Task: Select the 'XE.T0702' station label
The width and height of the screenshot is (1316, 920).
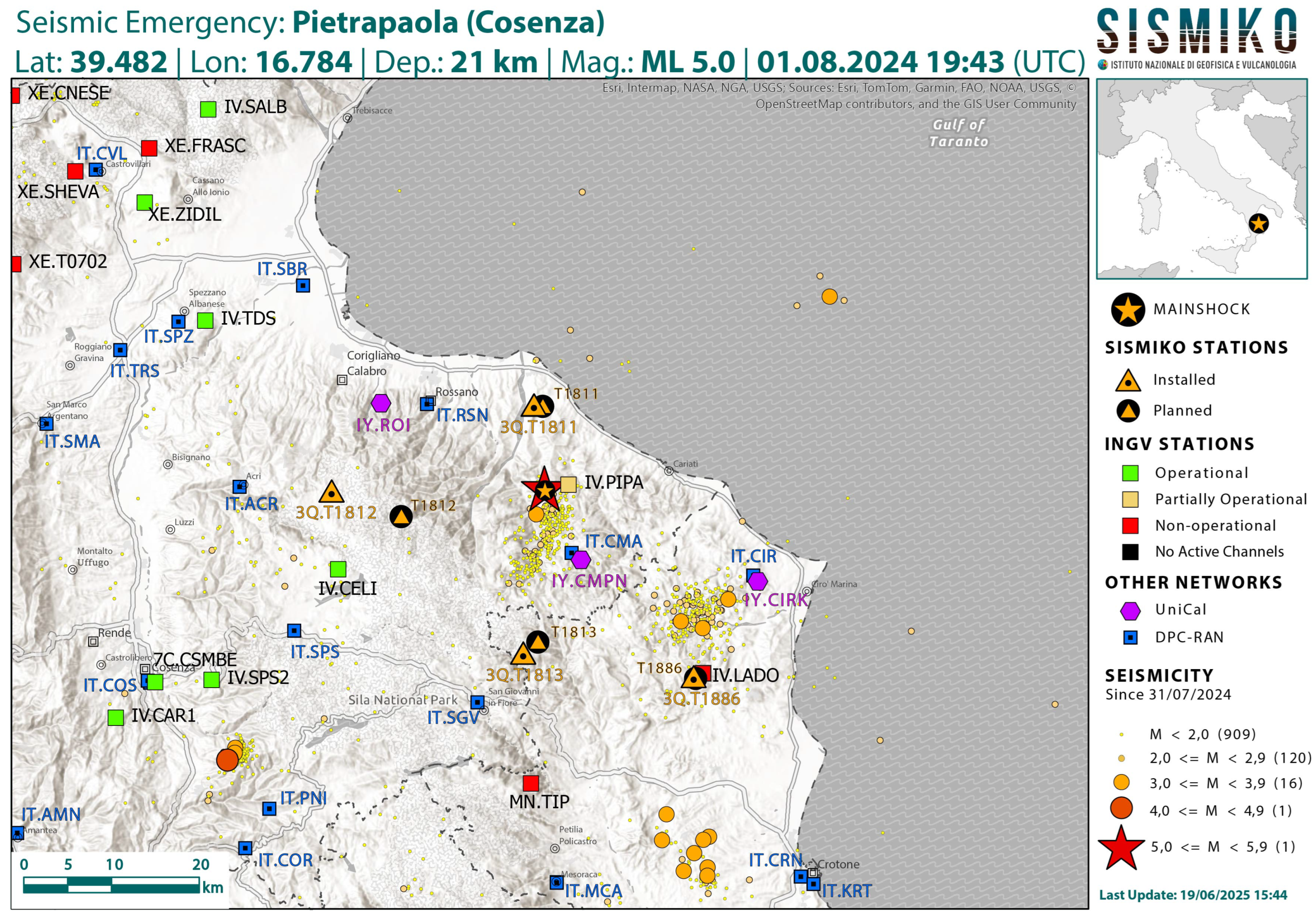Action: [x=68, y=261]
